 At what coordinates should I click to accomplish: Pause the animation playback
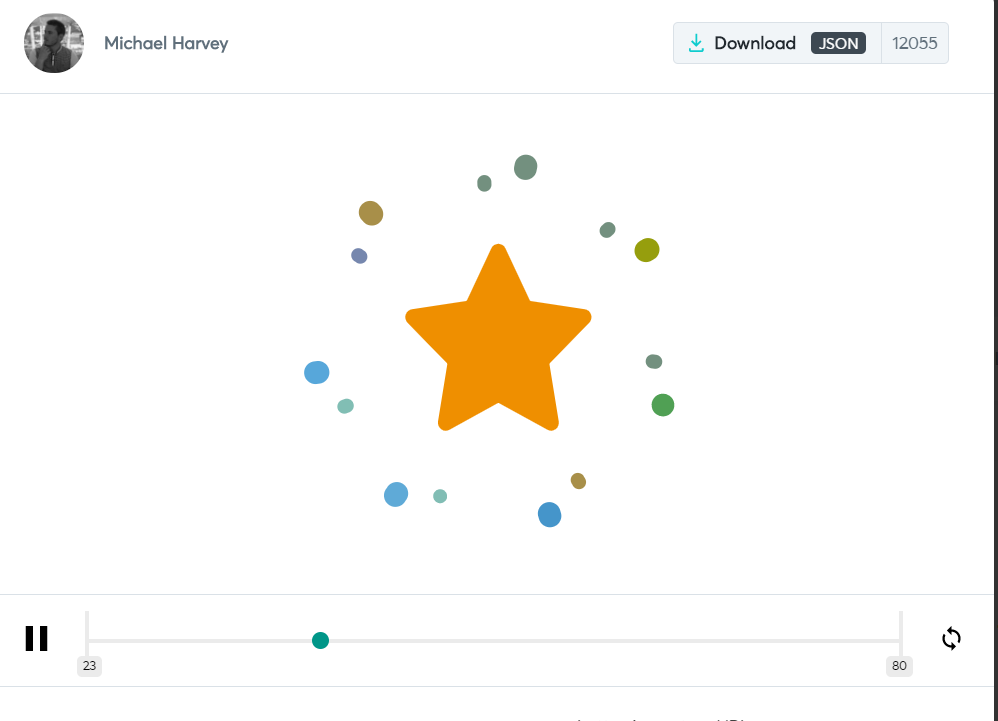[x=37, y=639]
